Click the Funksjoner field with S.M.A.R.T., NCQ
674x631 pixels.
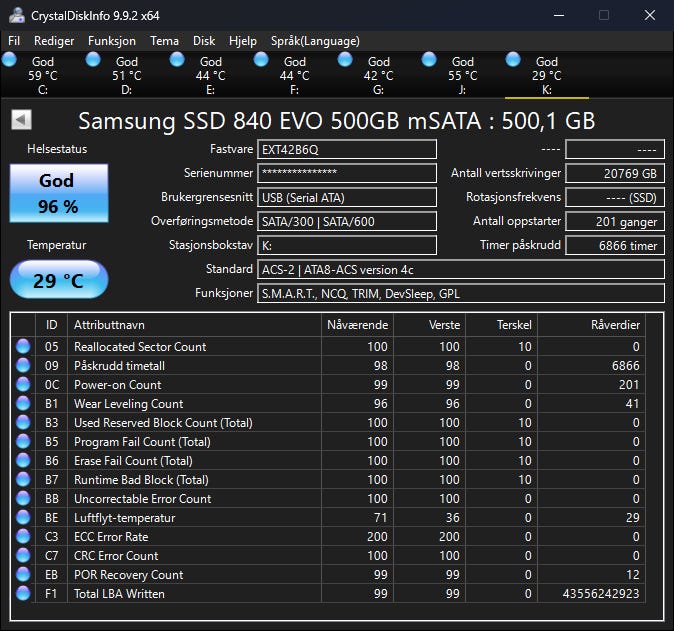point(461,294)
